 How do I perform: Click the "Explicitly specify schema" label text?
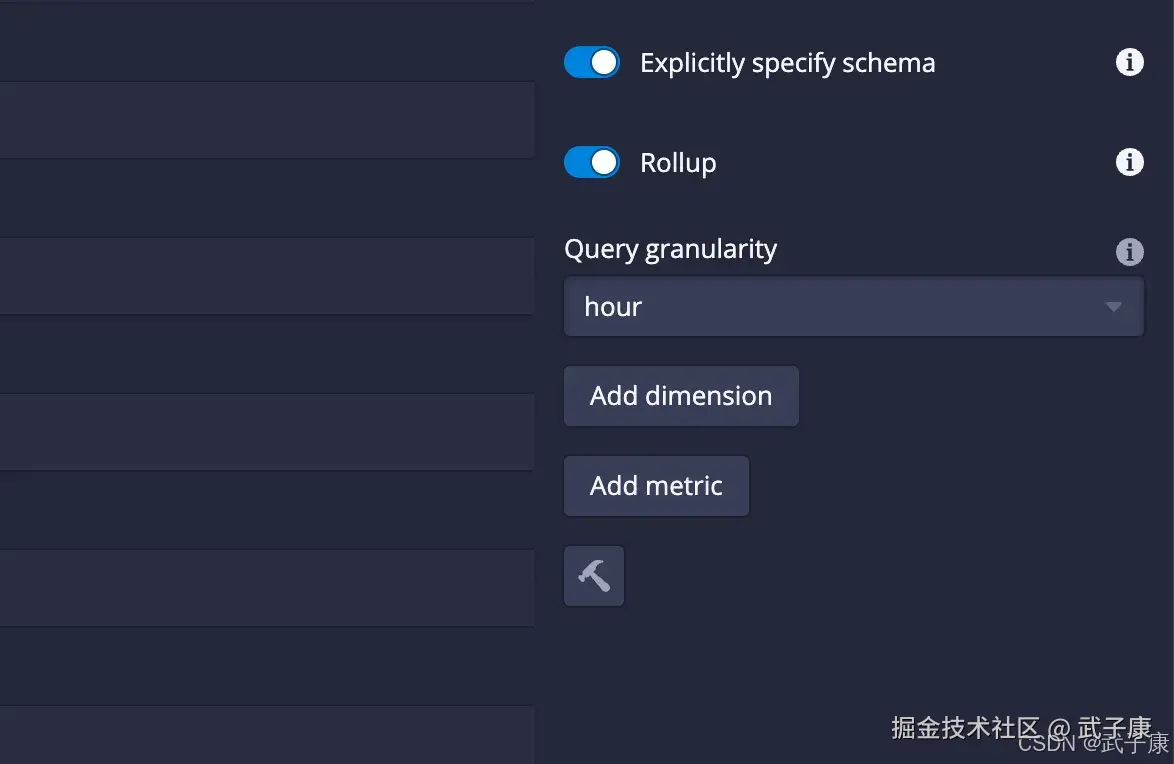[x=787, y=63]
